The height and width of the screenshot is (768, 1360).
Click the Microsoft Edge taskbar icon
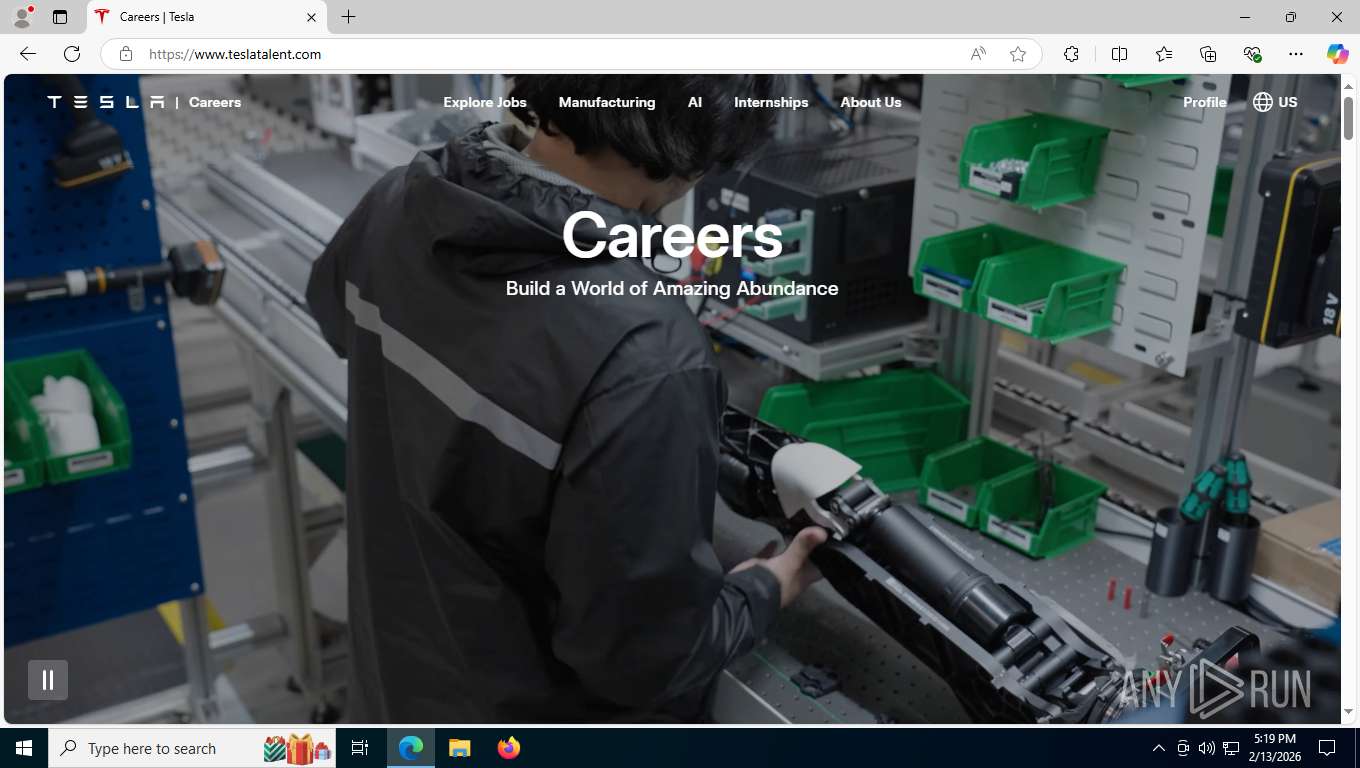click(x=411, y=748)
